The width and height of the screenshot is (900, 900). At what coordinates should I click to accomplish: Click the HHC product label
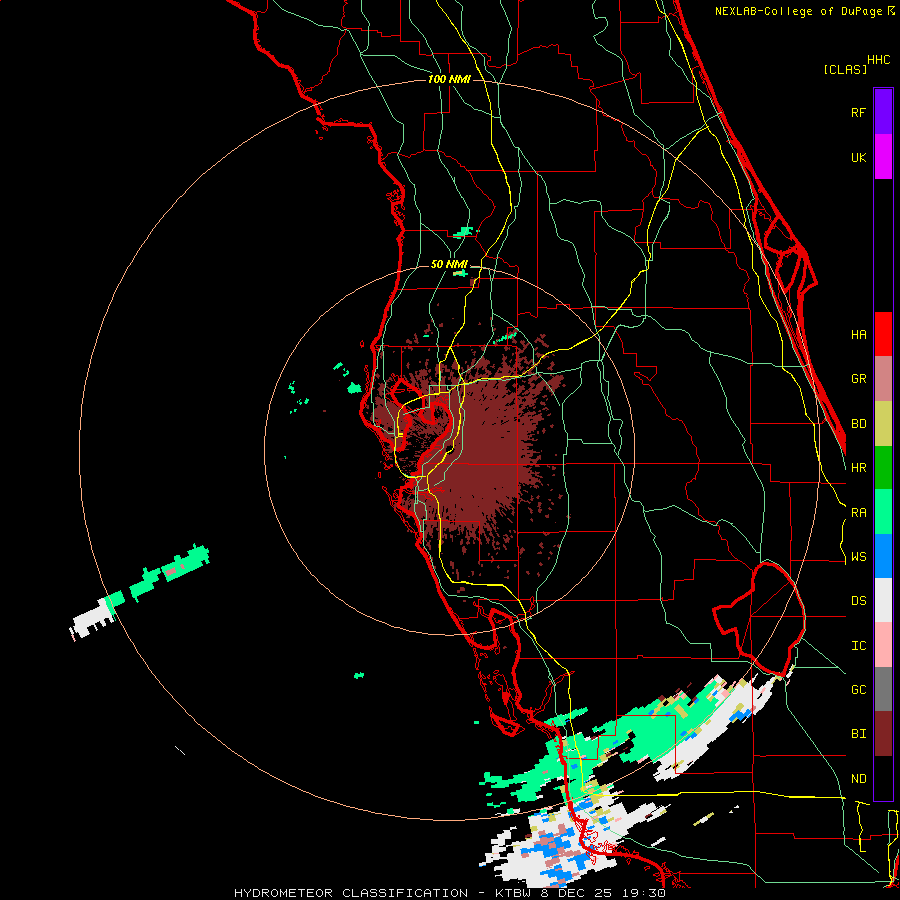pos(879,60)
